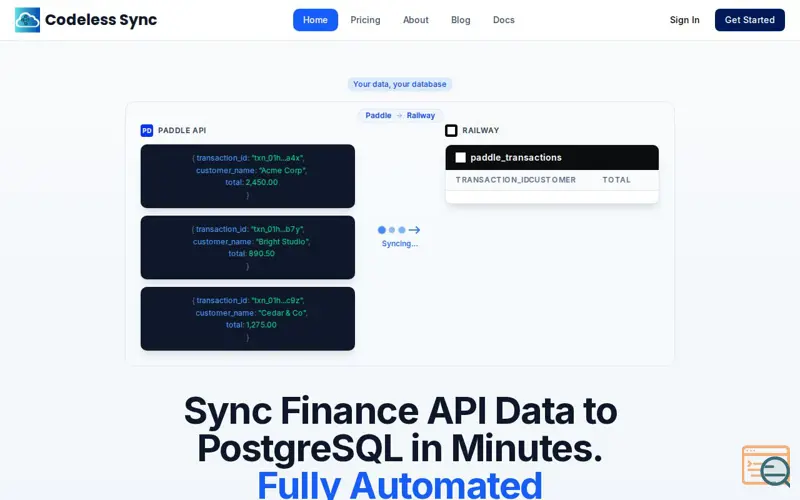The width and height of the screenshot is (800, 500).
Task: Click the 'Your data, your database' badge
Action: (x=399, y=84)
